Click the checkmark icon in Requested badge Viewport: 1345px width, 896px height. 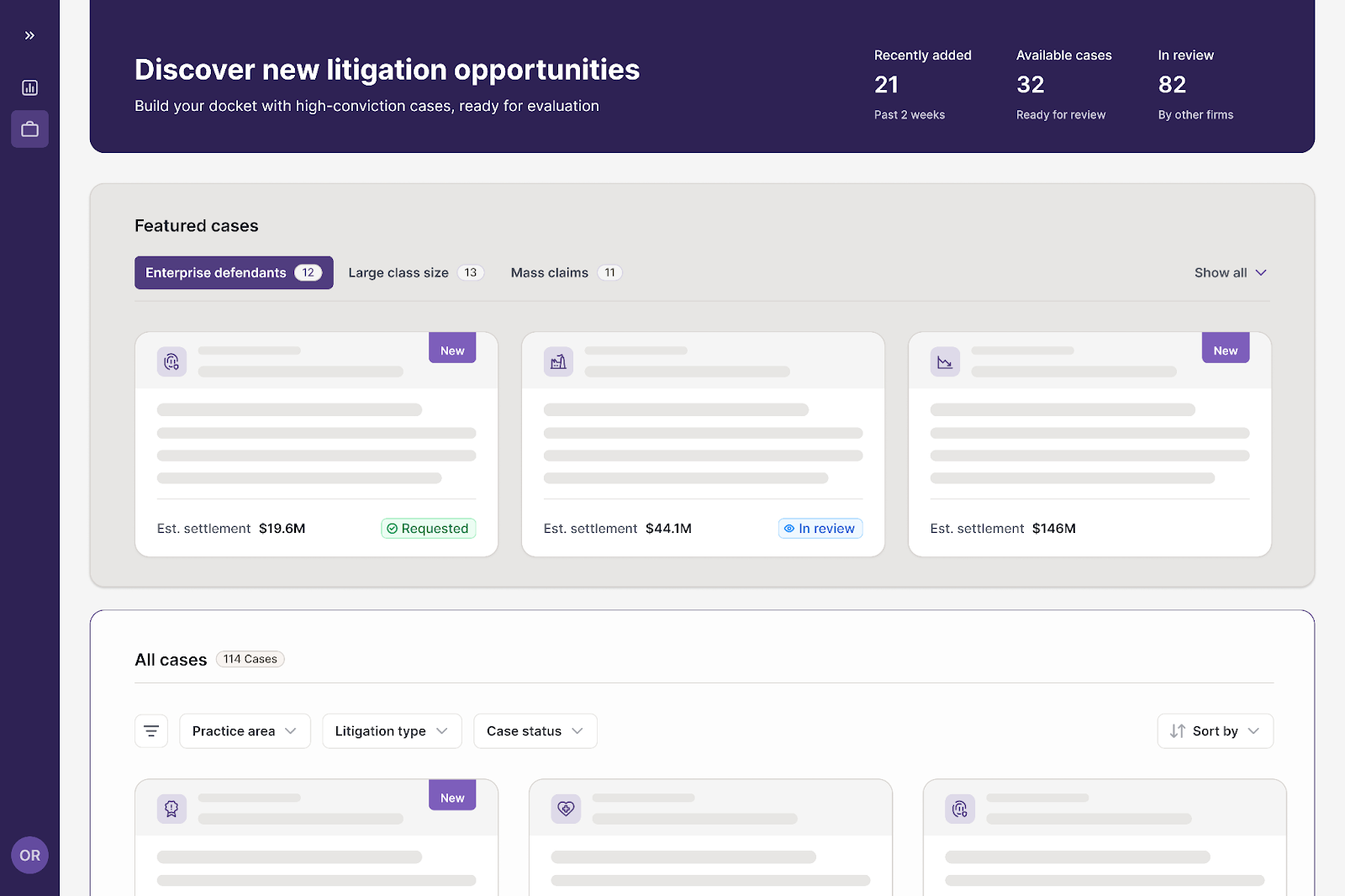pos(392,529)
